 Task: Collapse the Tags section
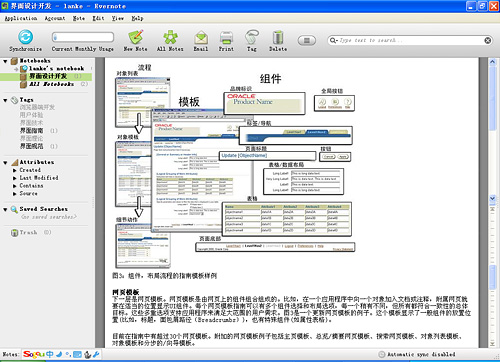coord(5,100)
